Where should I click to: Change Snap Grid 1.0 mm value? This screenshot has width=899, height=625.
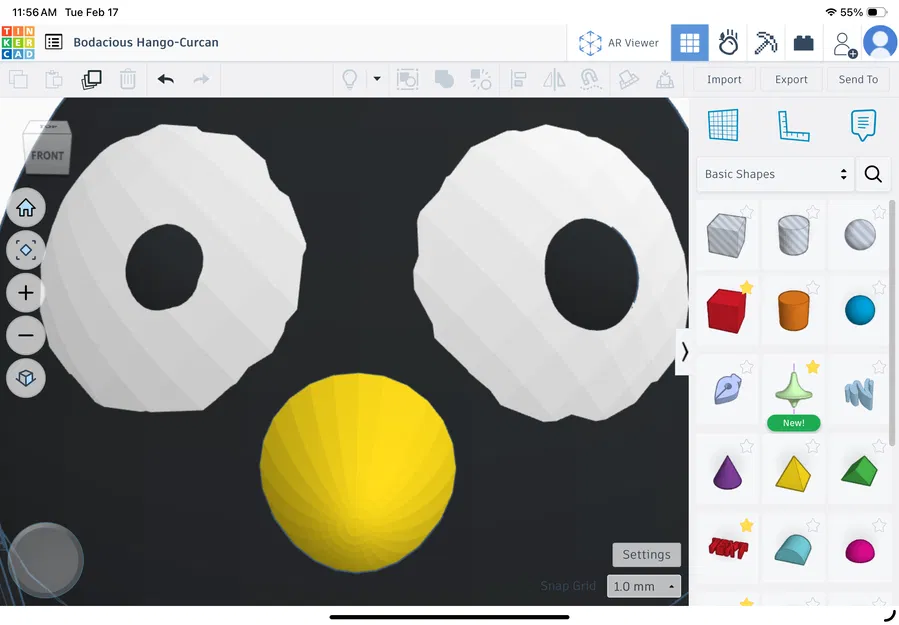[644, 587]
